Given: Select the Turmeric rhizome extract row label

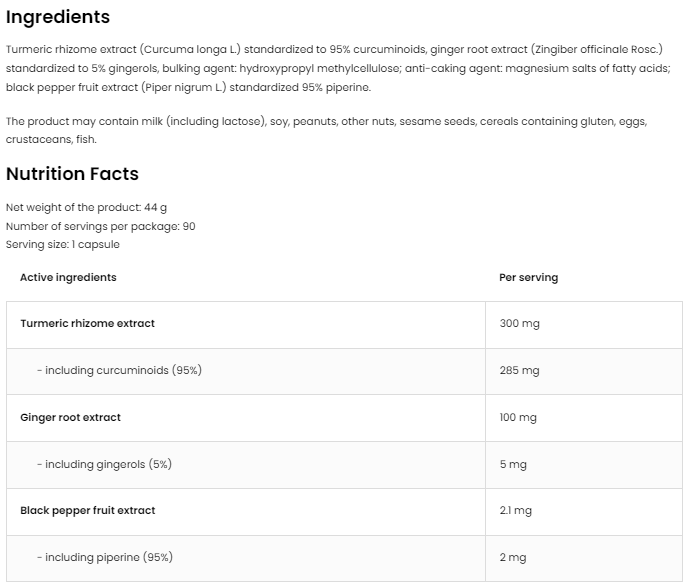Looking at the screenshot, I should [88, 324].
